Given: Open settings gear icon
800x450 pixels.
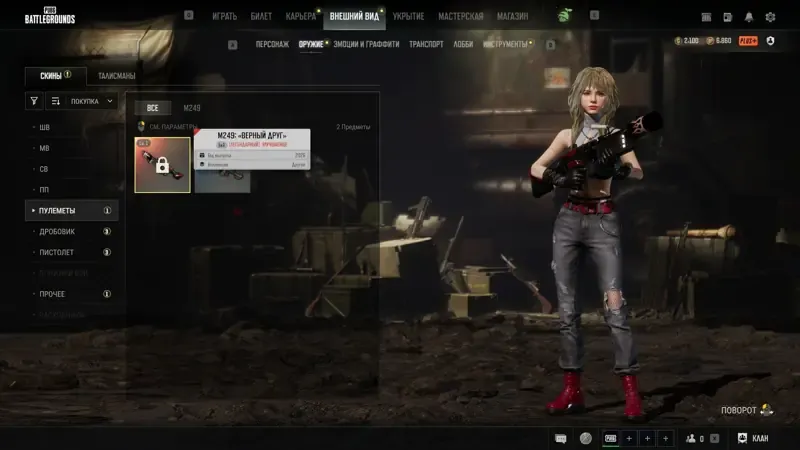Looking at the screenshot, I should [x=770, y=17].
